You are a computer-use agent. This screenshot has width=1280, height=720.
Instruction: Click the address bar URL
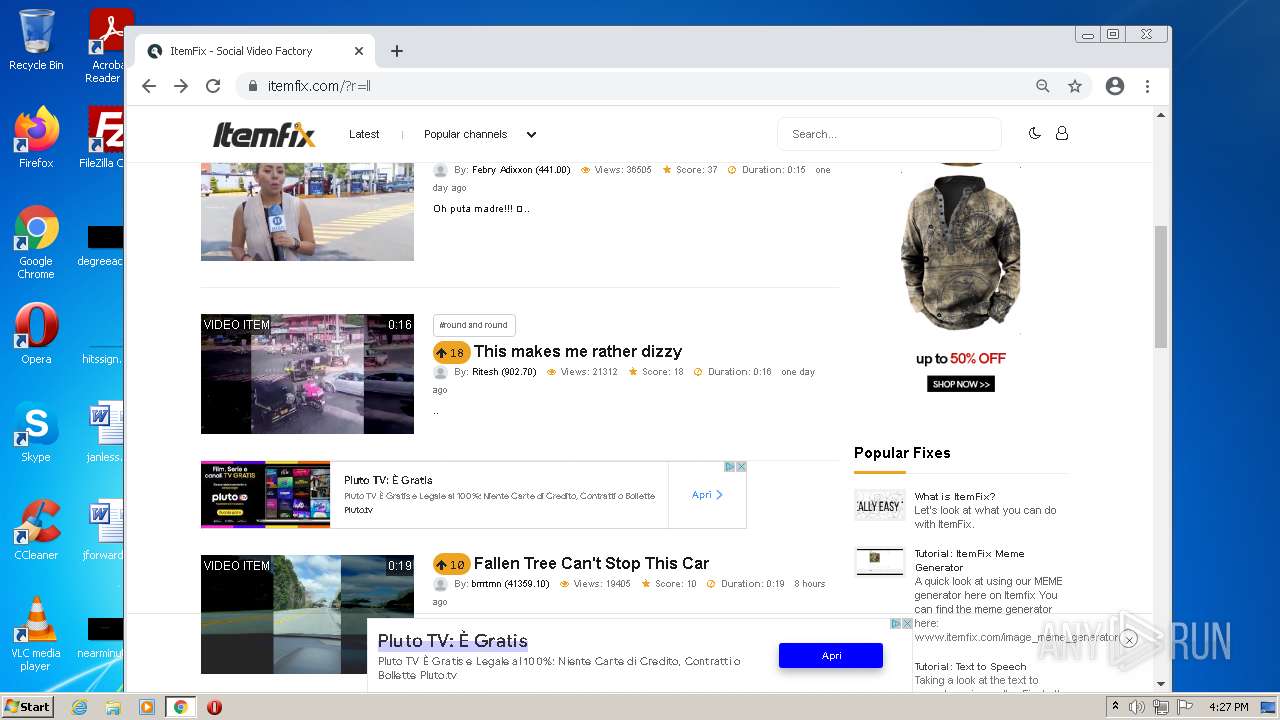[x=319, y=86]
